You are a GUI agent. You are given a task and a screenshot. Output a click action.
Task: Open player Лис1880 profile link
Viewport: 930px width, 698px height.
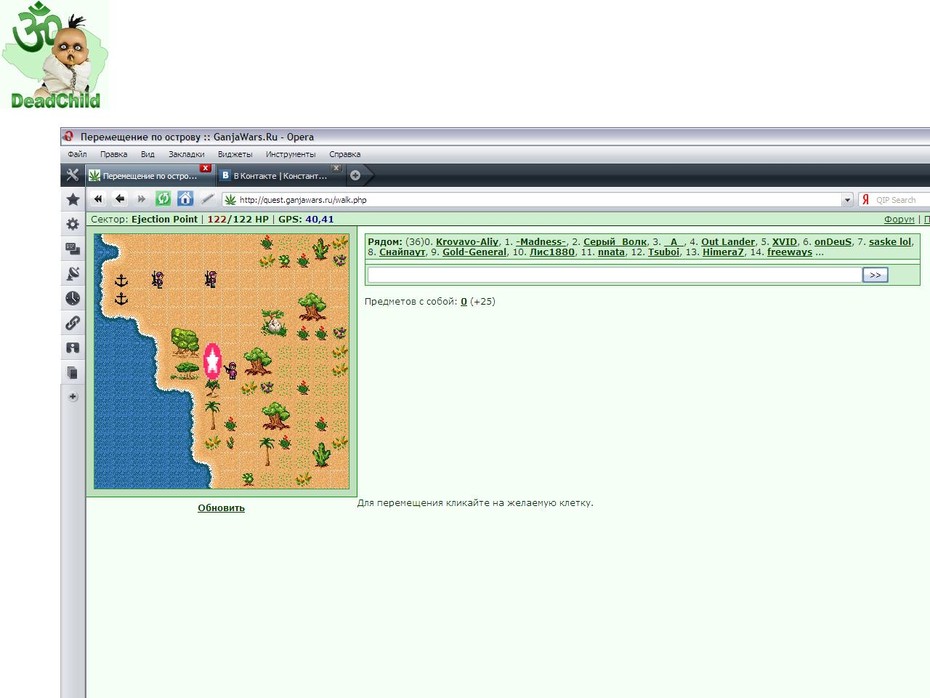tap(552, 252)
